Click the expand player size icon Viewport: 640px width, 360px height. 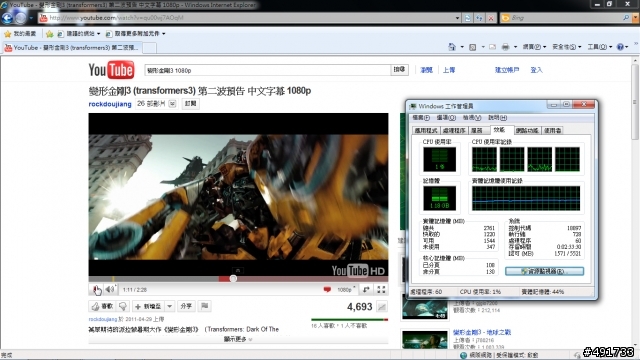(x=366, y=289)
